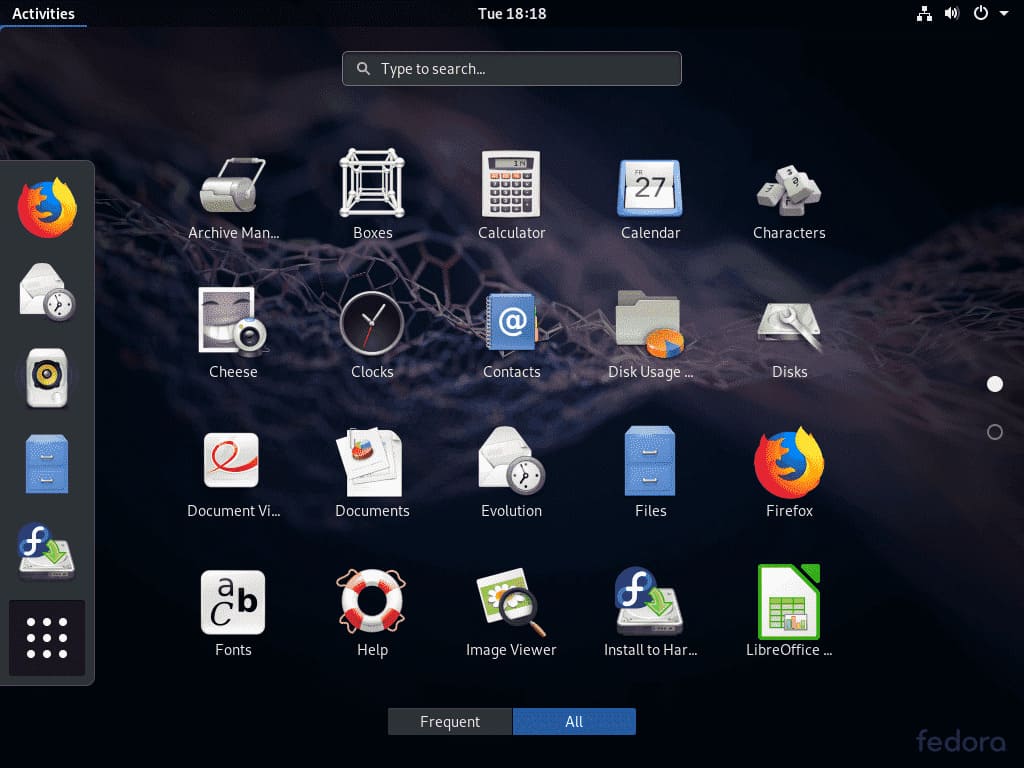
Task: Start the Disk Usage Analyzer
Action: point(650,324)
